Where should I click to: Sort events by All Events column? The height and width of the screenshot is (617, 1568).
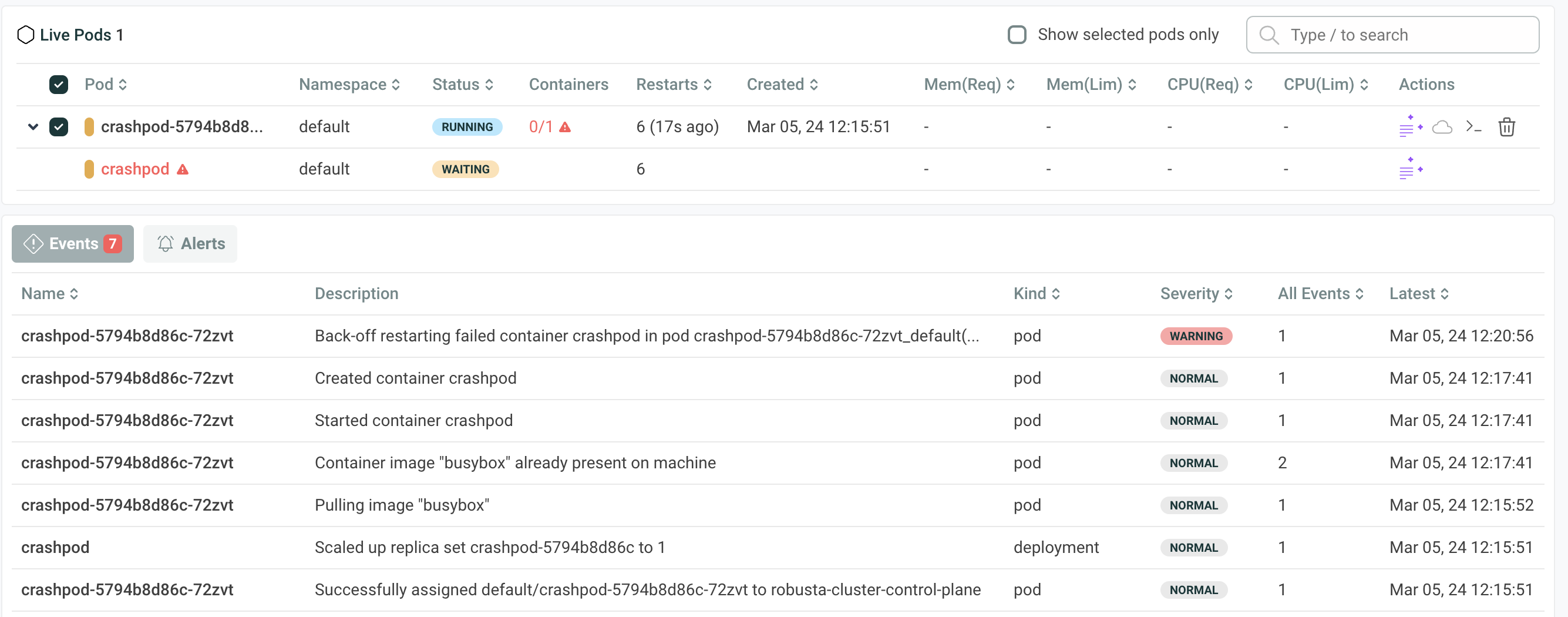coord(1320,294)
